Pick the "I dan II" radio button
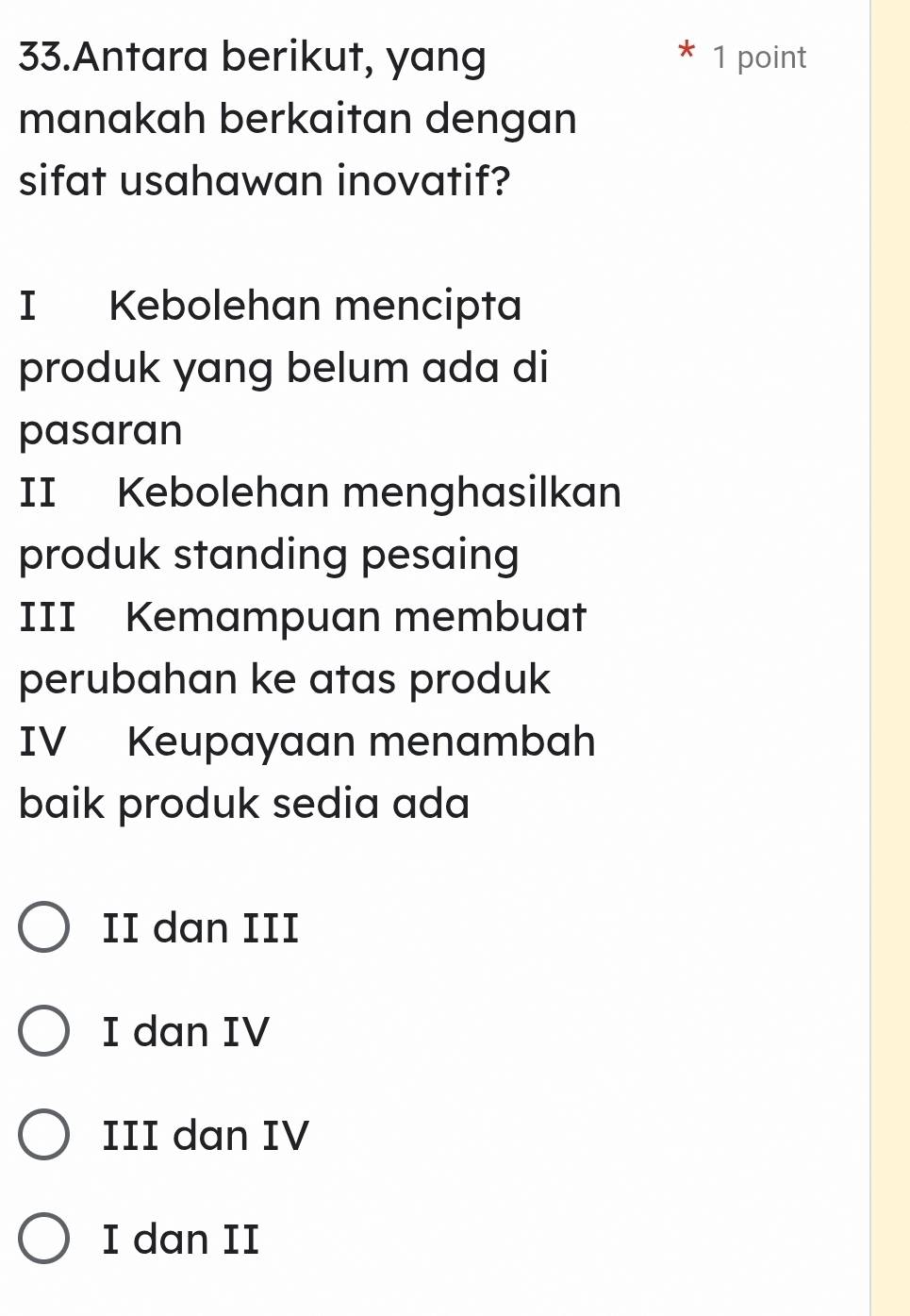910x1316 pixels. [43, 1239]
